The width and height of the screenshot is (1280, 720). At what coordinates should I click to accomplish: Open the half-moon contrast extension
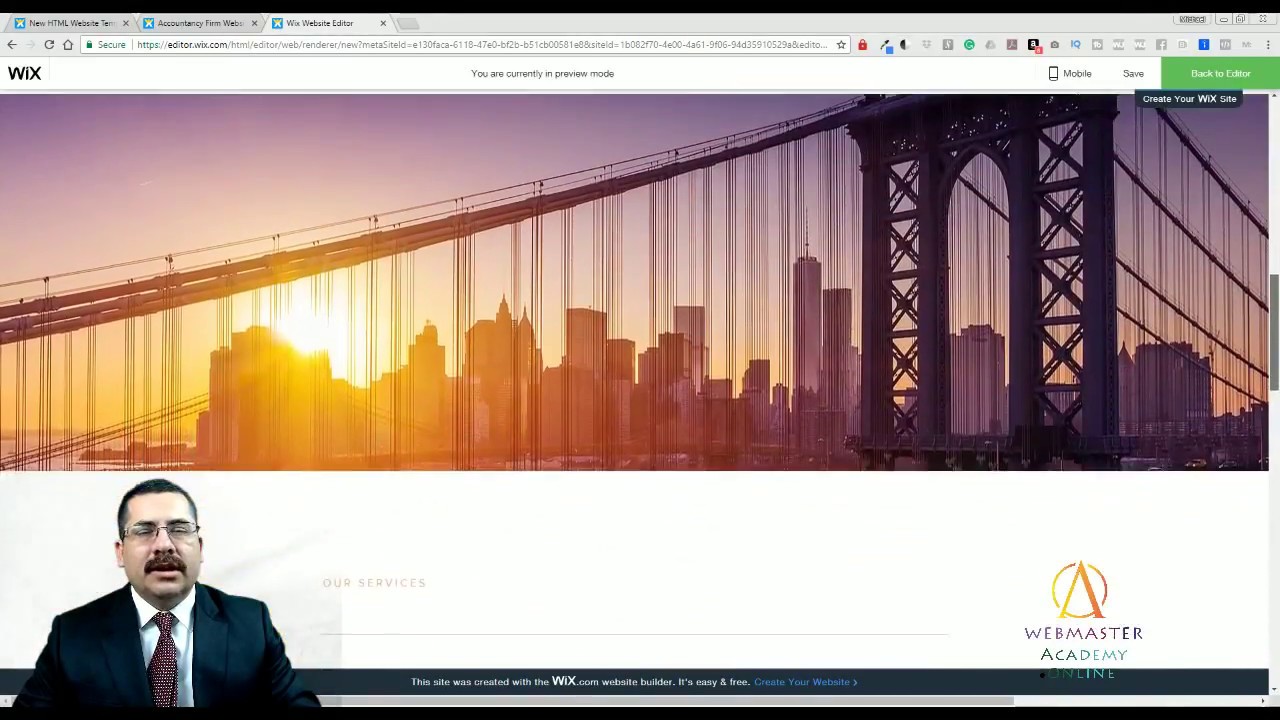[x=904, y=45]
